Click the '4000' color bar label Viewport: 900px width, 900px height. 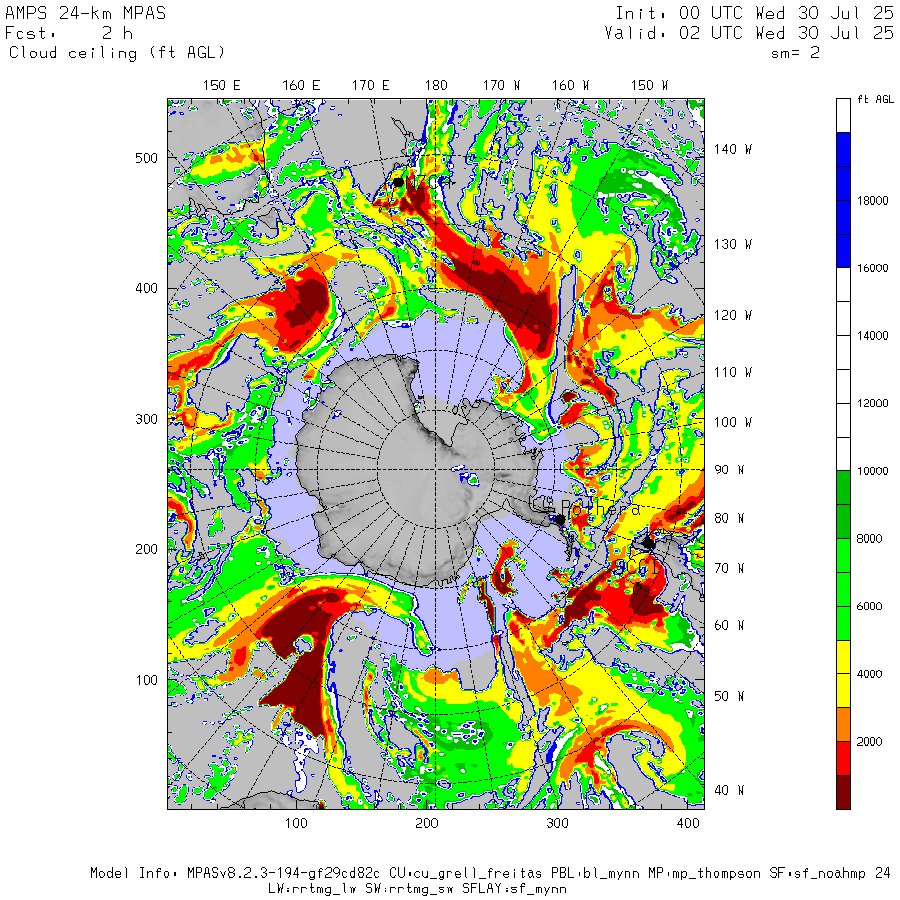coord(870,674)
